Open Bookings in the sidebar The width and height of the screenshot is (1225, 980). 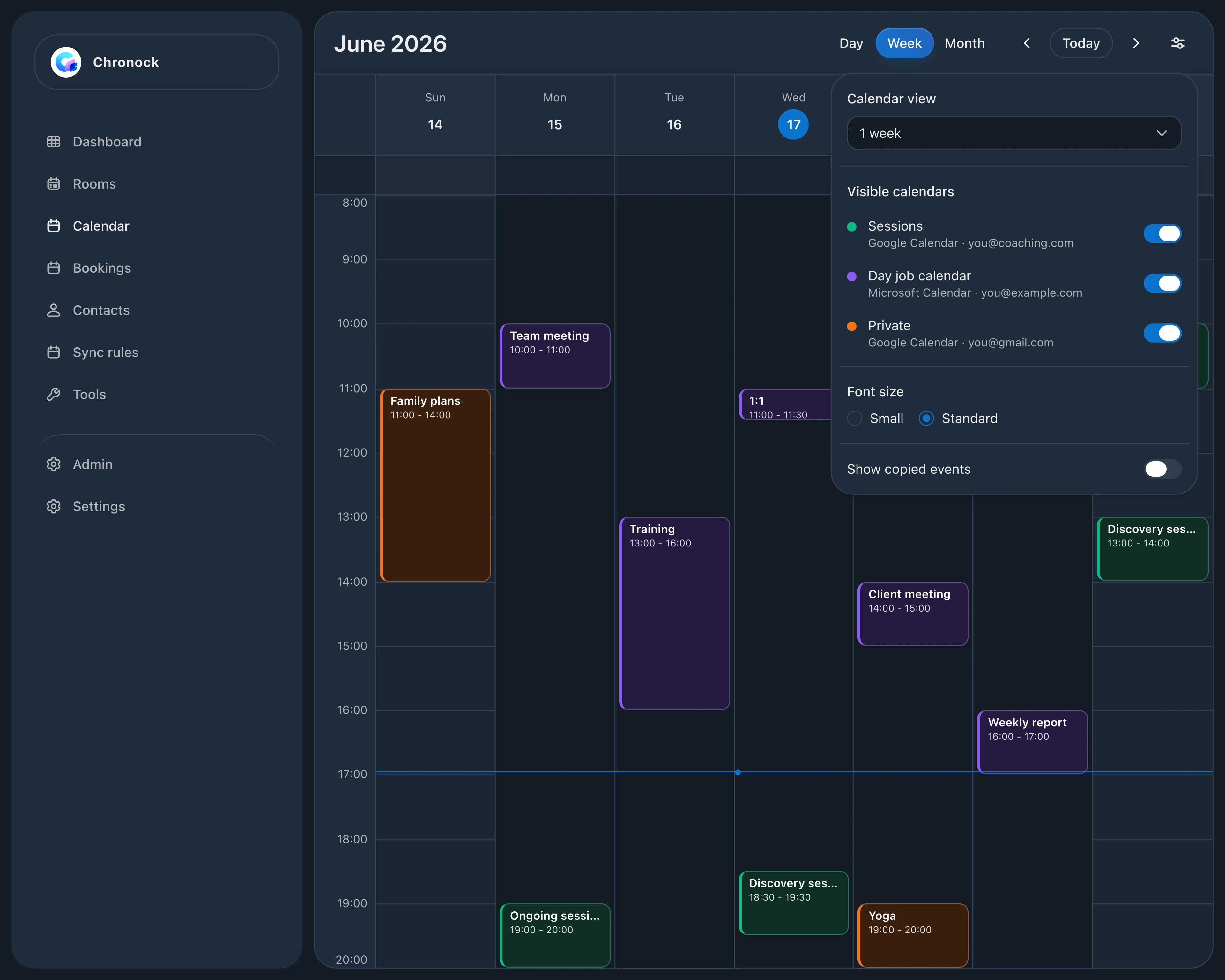[x=101, y=268]
